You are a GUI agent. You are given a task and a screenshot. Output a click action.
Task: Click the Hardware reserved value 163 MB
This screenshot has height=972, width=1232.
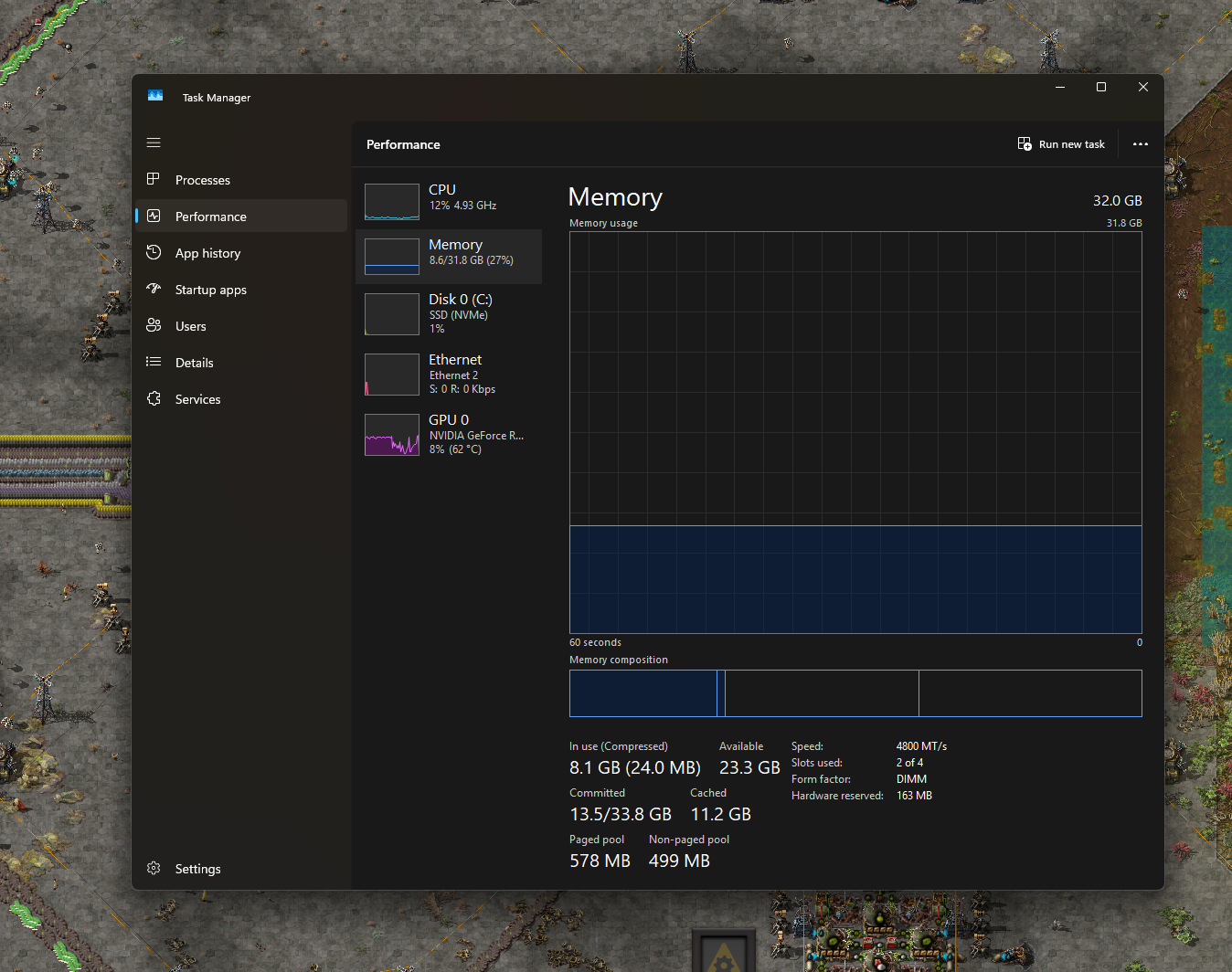(914, 796)
